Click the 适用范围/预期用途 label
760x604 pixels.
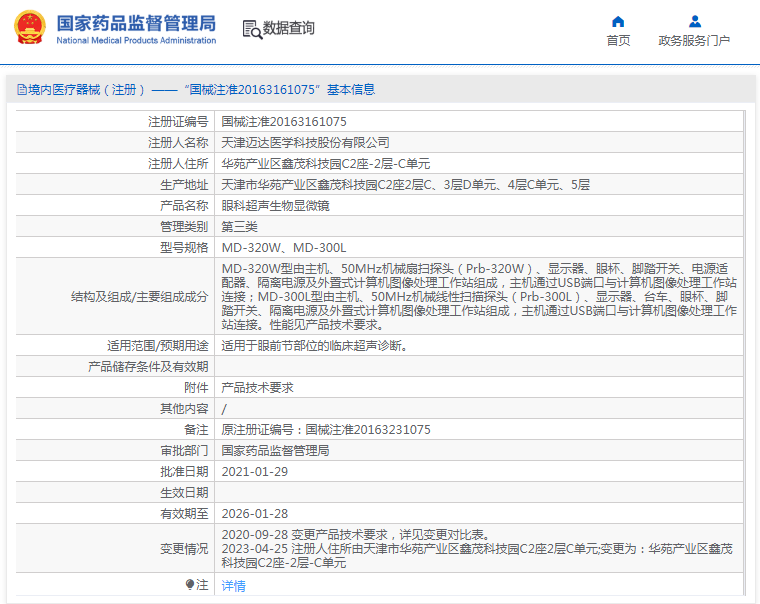[x=158, y=346]
